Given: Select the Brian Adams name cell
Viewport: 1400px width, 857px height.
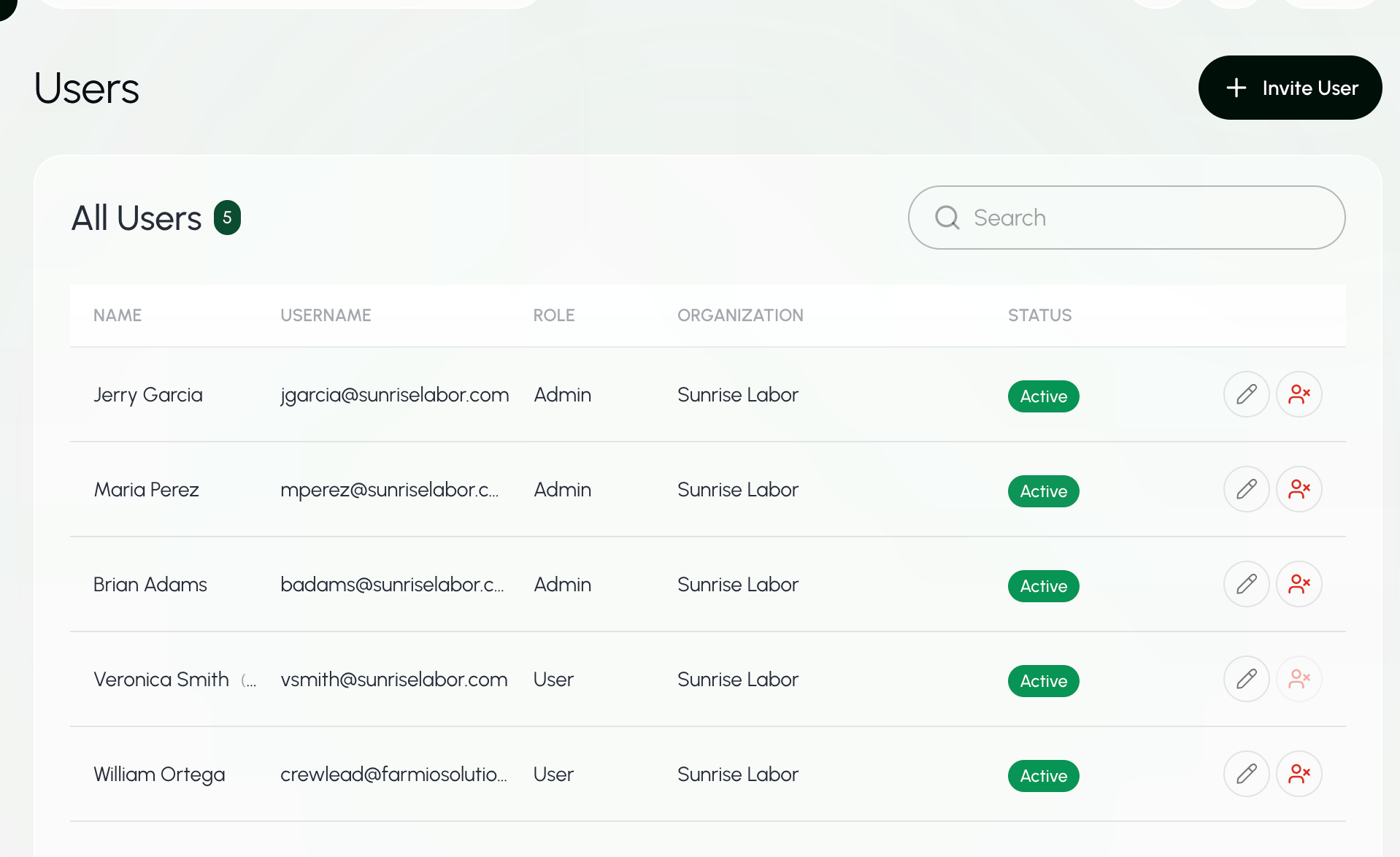Looking at the screenshot, I should [150, 585].
